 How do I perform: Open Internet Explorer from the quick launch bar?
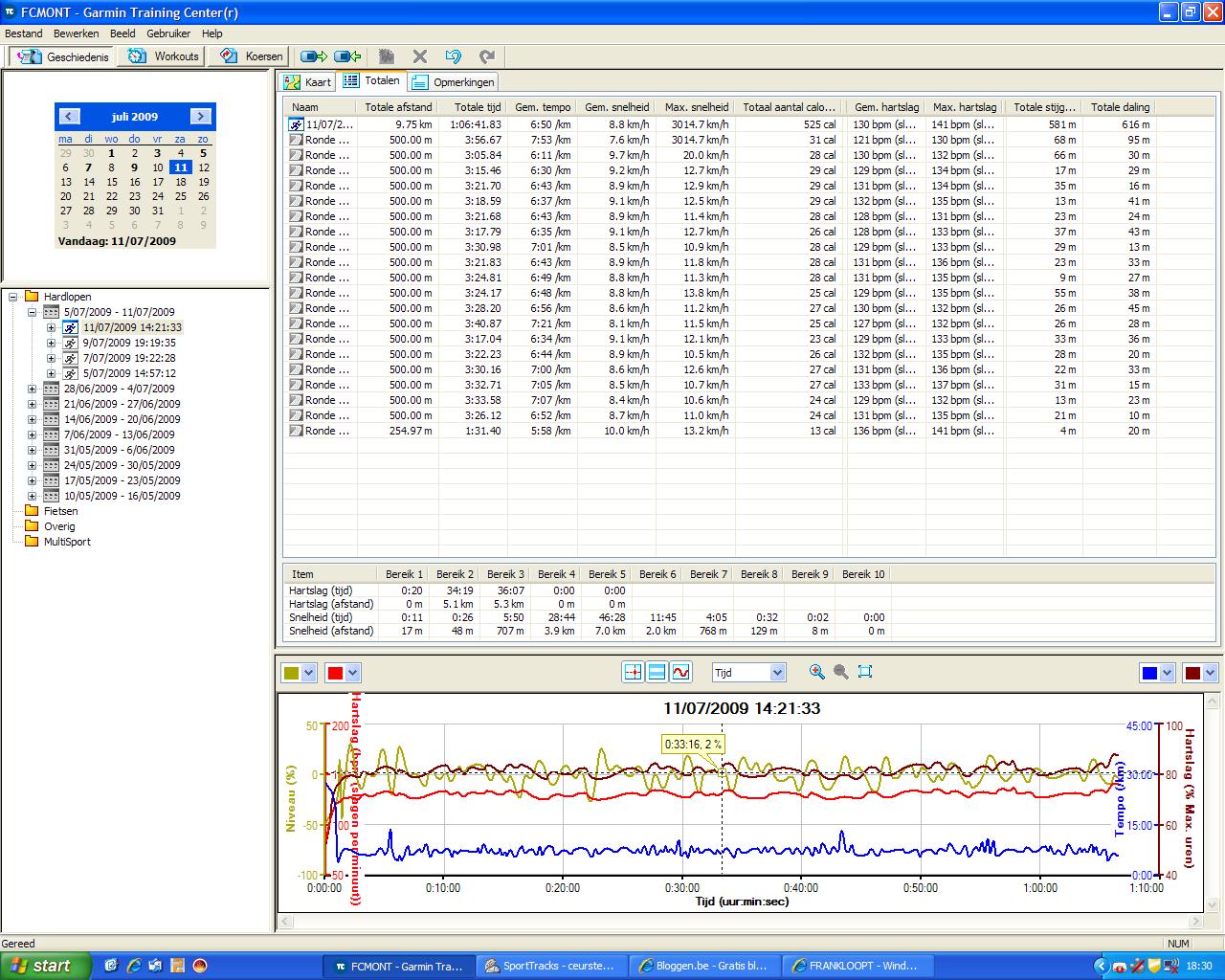[x=134, y=966]
